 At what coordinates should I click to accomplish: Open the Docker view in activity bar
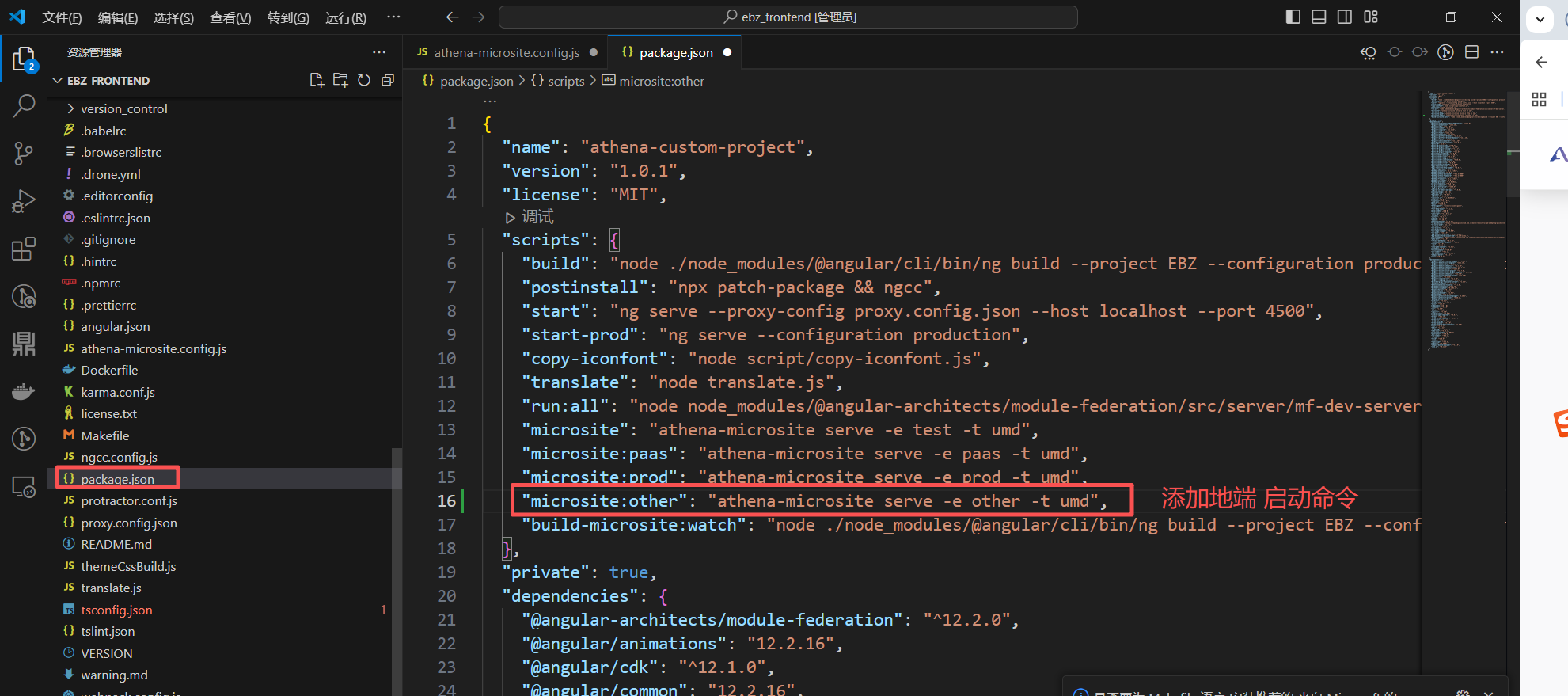point(24,392)
